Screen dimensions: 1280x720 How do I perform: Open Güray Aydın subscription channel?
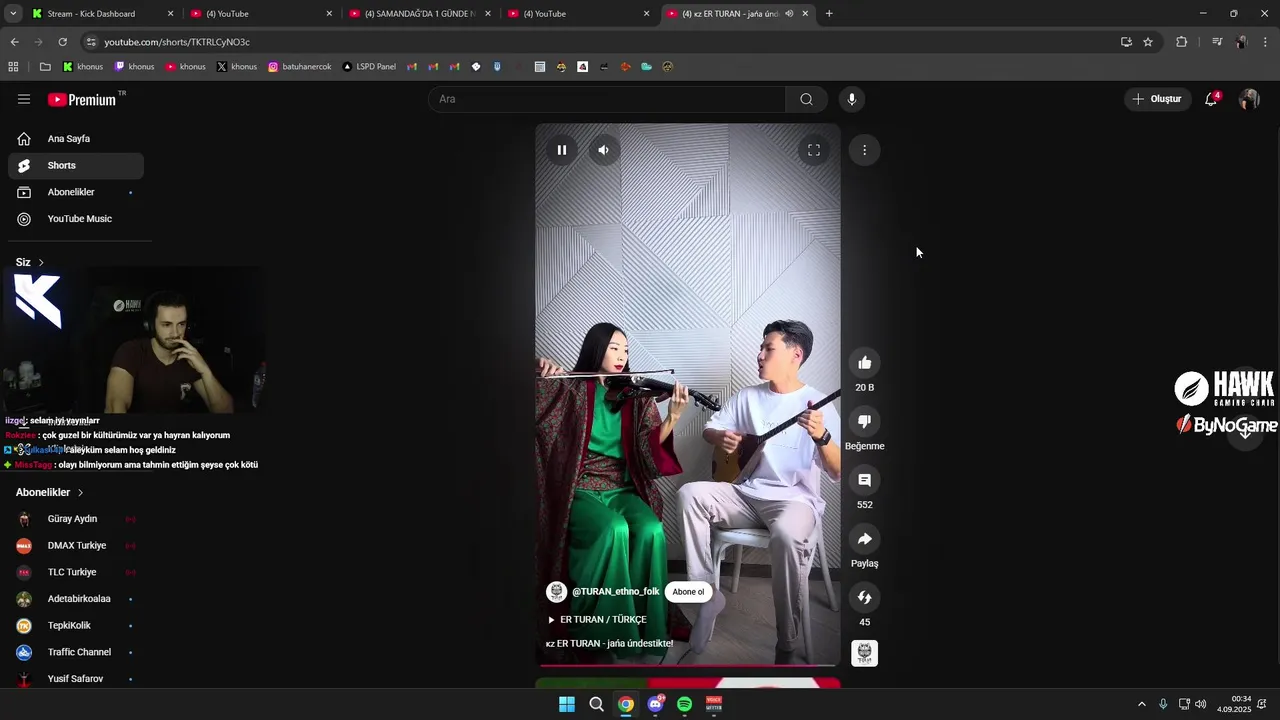point(76,519)
